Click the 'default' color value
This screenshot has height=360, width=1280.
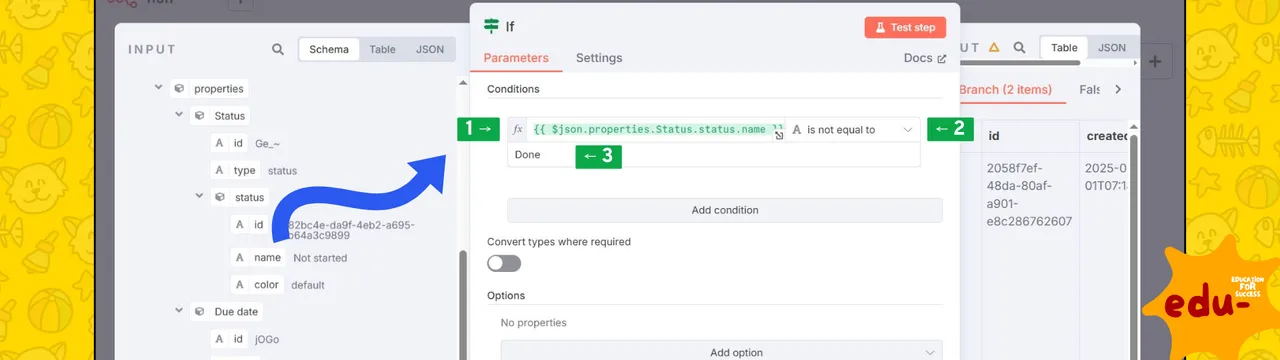click(308, 285)
